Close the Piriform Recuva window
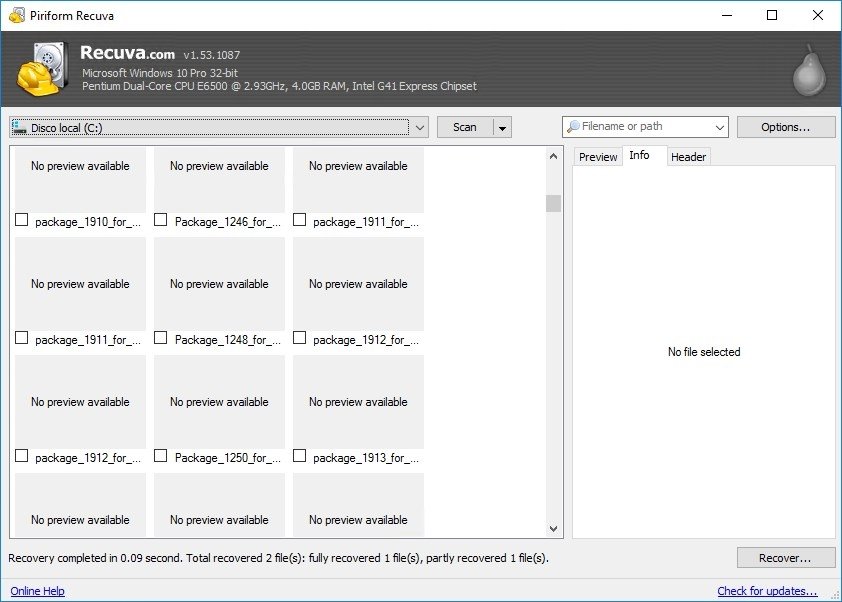This screenshot has width=842, height=602. tap(817, 15)
